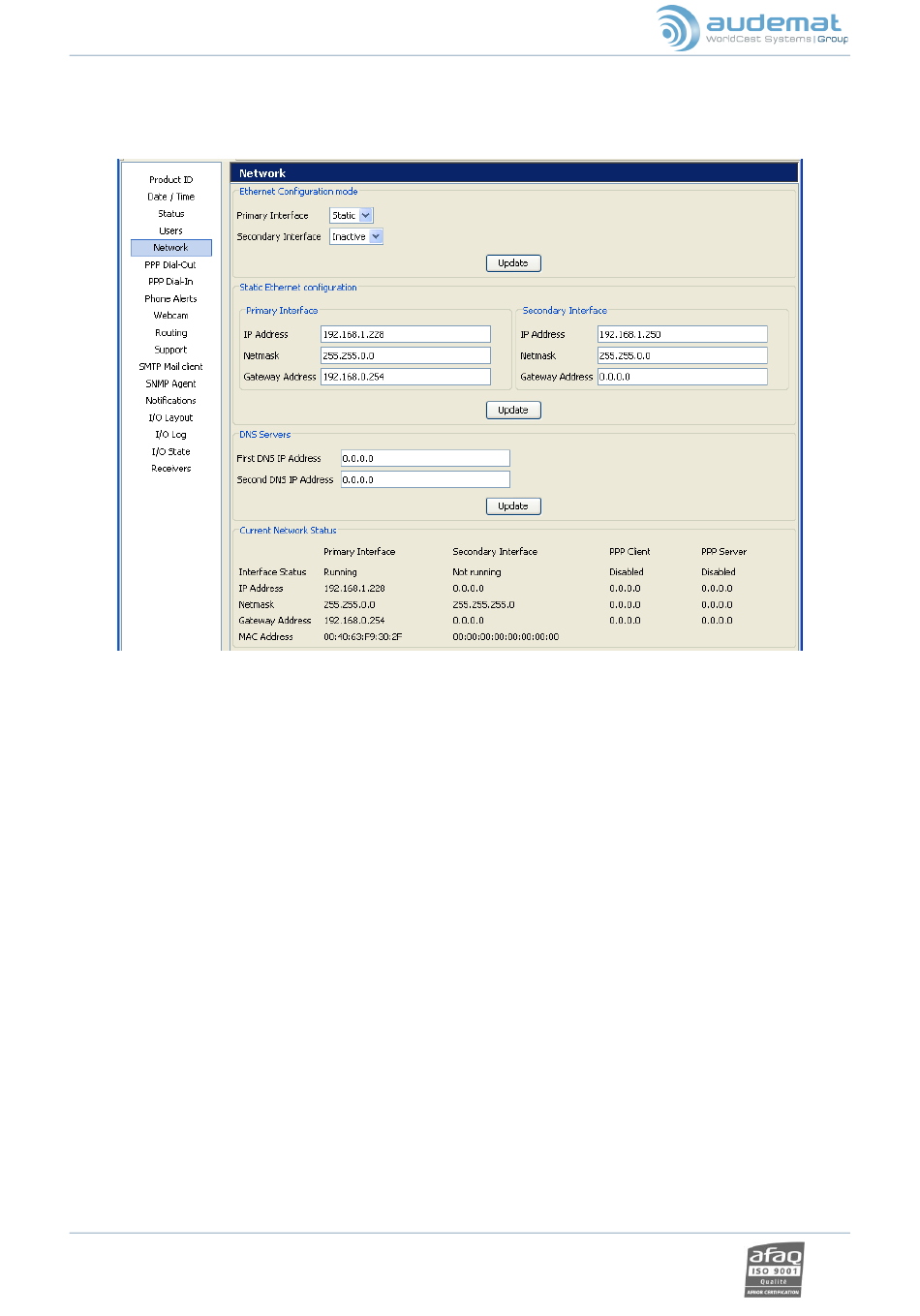Go to Date / Time settings
The height and width of the screenshot is (1316, 920).
[170, 197]
